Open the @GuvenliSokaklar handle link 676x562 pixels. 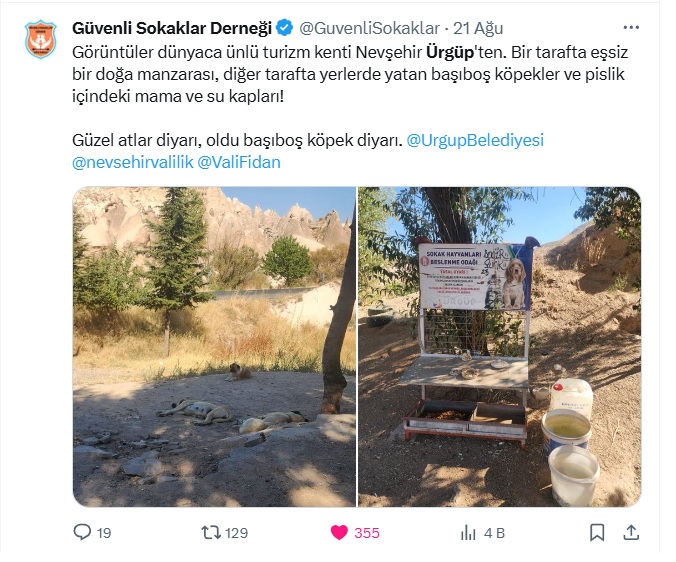[369, 28]
